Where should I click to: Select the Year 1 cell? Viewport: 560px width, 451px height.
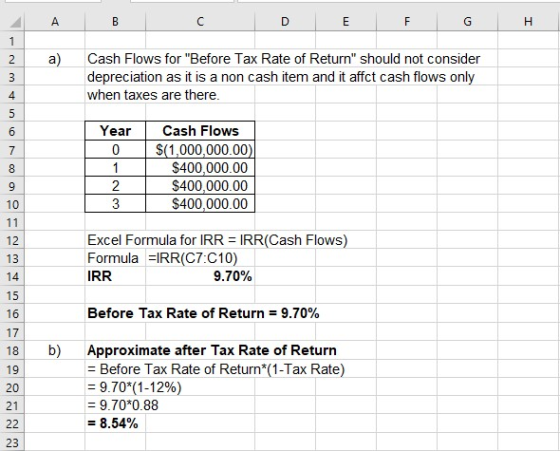coord(115,168)
